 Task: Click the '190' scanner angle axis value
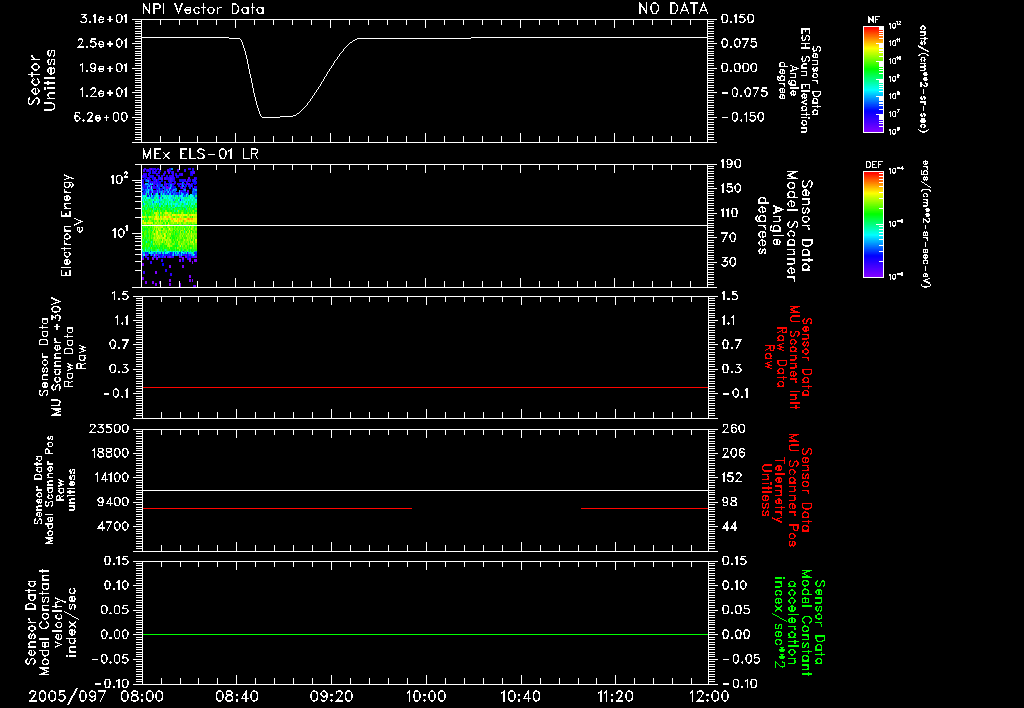[x=731, y=164]
